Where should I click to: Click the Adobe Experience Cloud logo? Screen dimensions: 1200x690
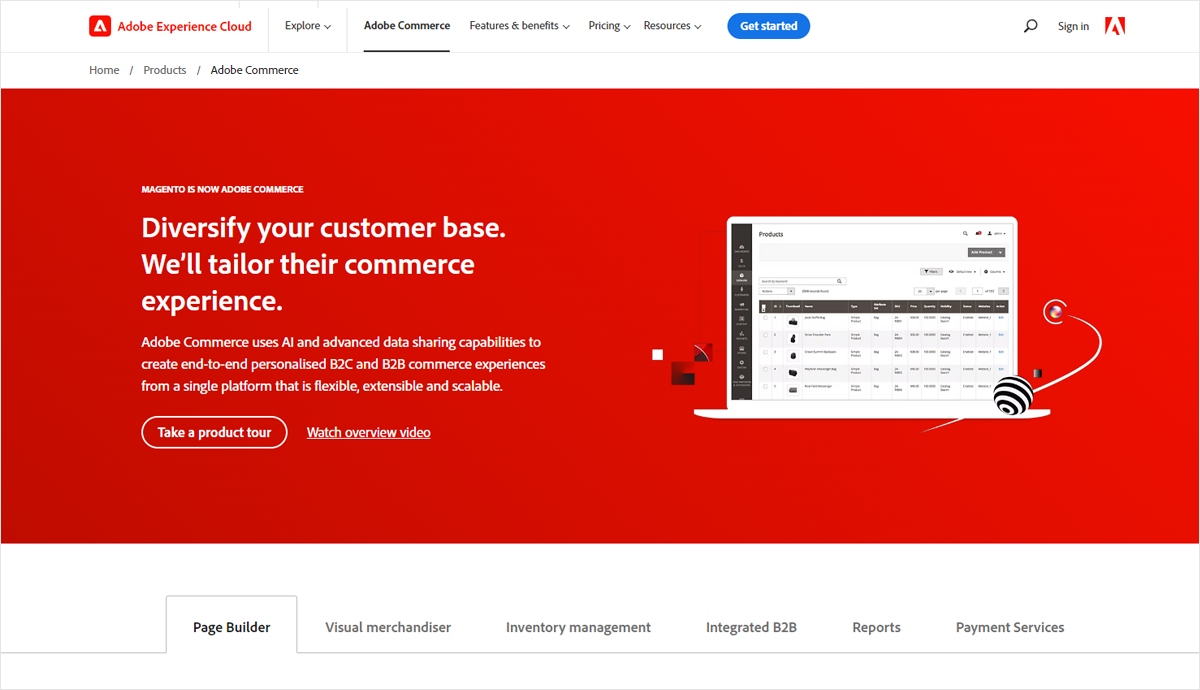click(170, 26)
